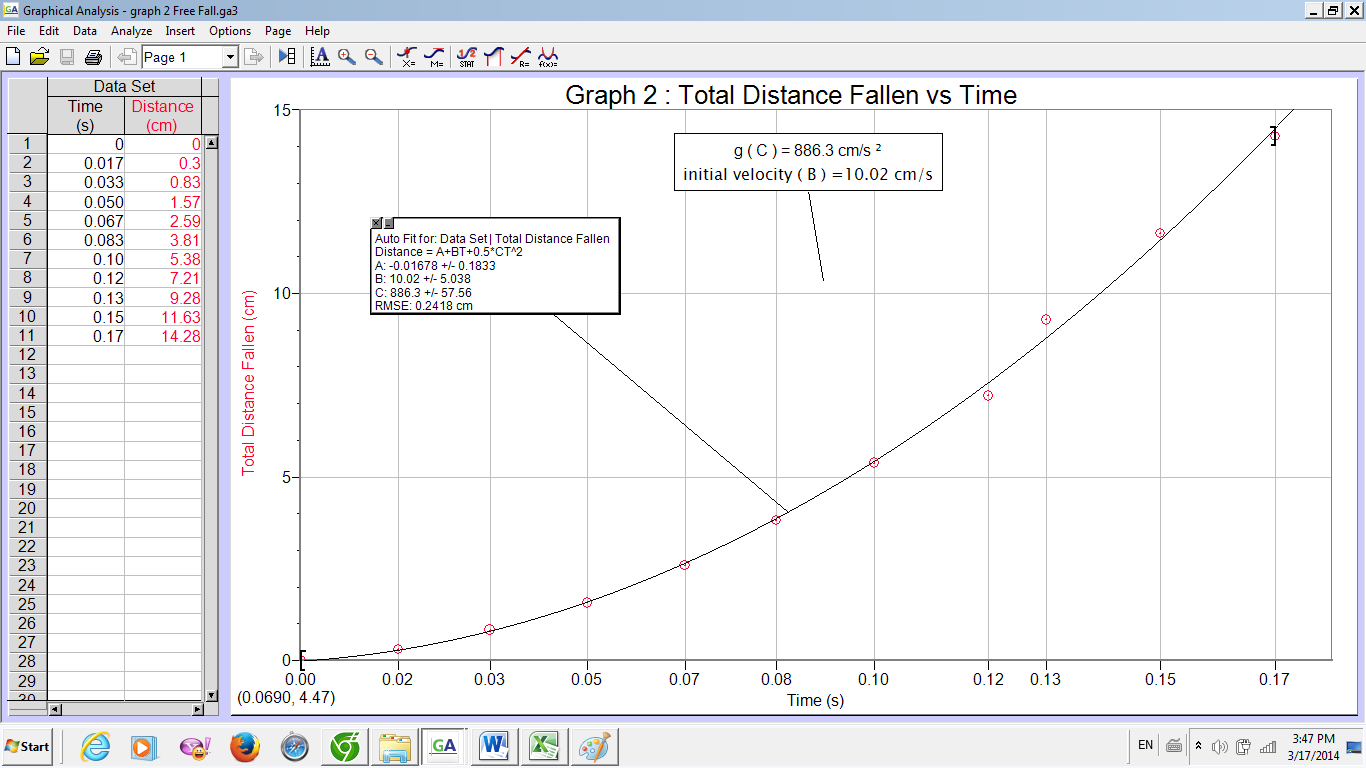Select the distance cell 14.28
This screenshot has height=768, width=1366.
[x=163, y=336]
